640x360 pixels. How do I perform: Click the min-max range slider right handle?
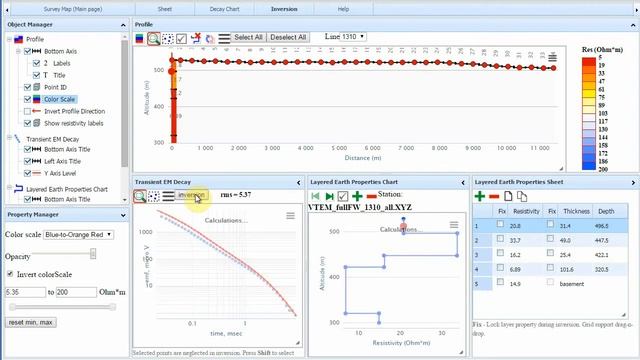[x=113, y=307]
